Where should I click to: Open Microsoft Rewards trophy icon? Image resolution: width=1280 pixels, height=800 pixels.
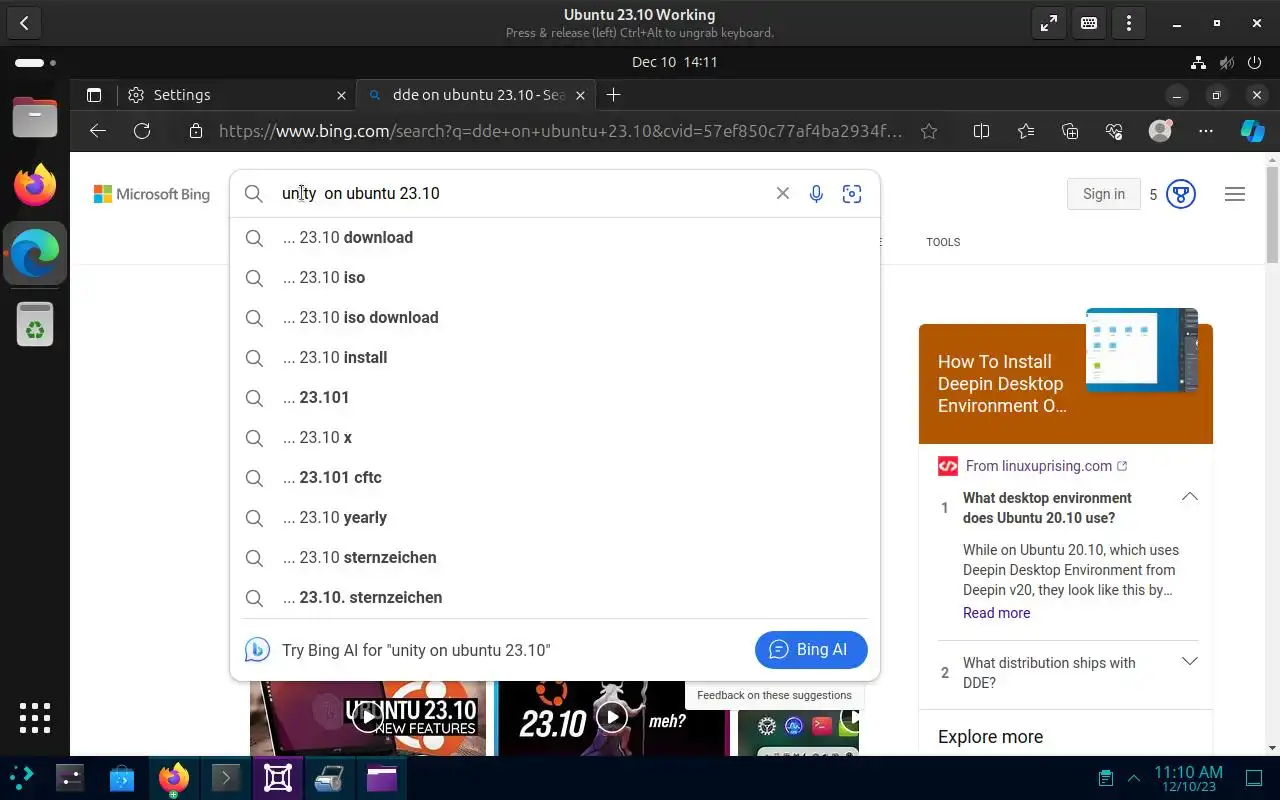click(x=1181, y=194)
